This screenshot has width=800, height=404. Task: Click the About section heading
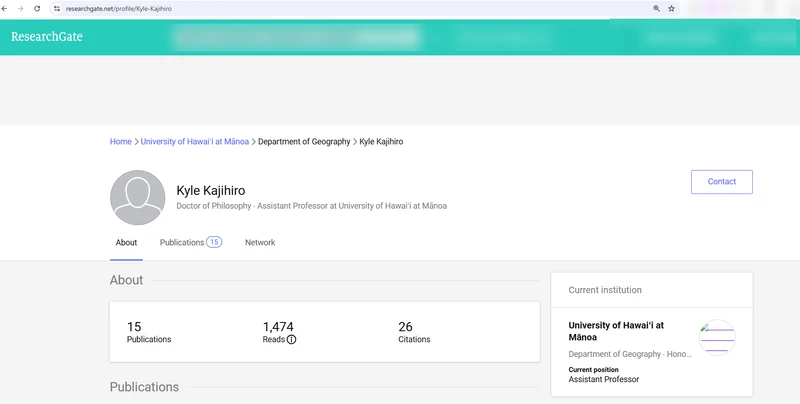tap(127, 280)
